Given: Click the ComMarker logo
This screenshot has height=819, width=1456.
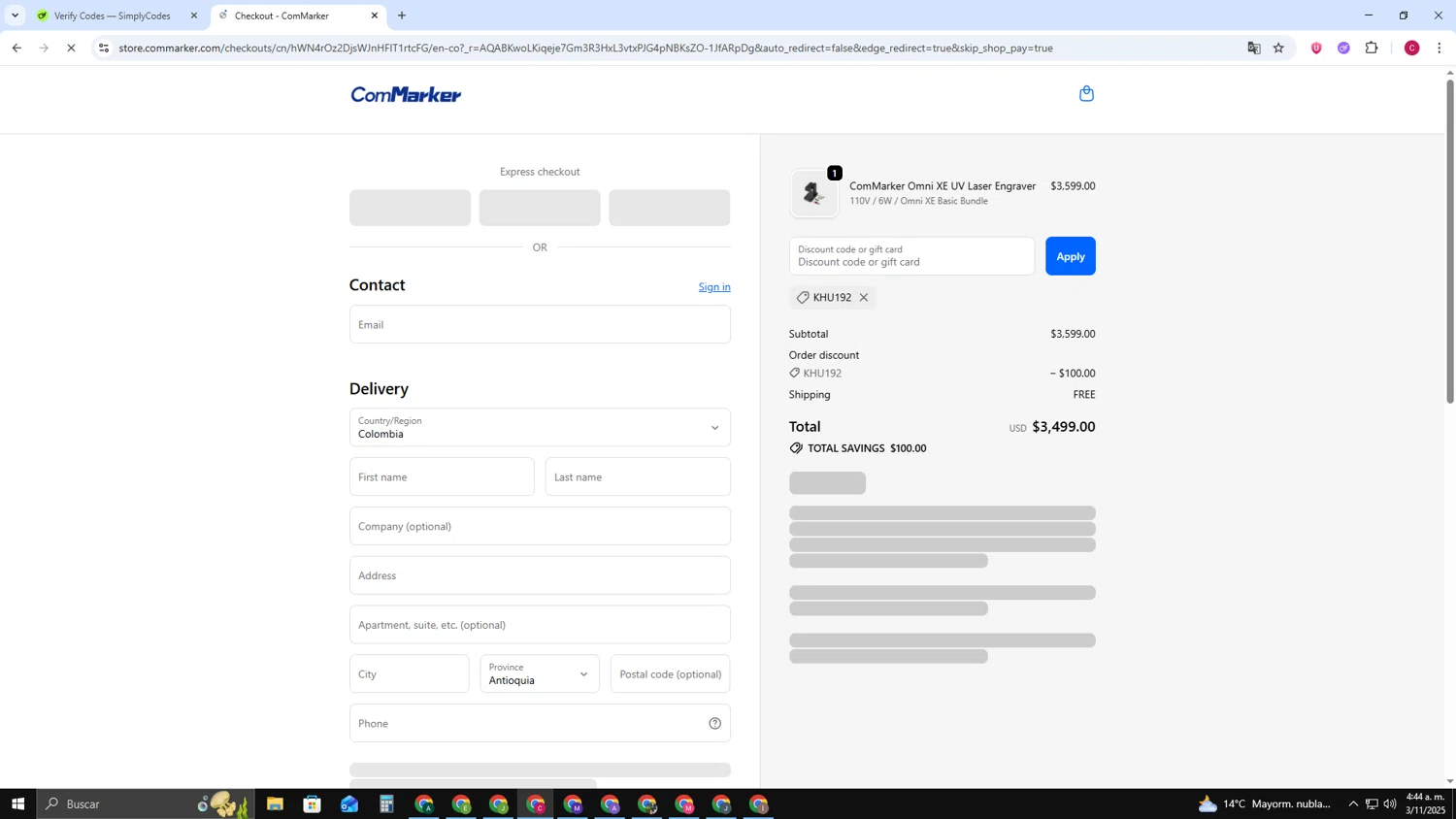Looking at the screenshot, I should 406,94.
